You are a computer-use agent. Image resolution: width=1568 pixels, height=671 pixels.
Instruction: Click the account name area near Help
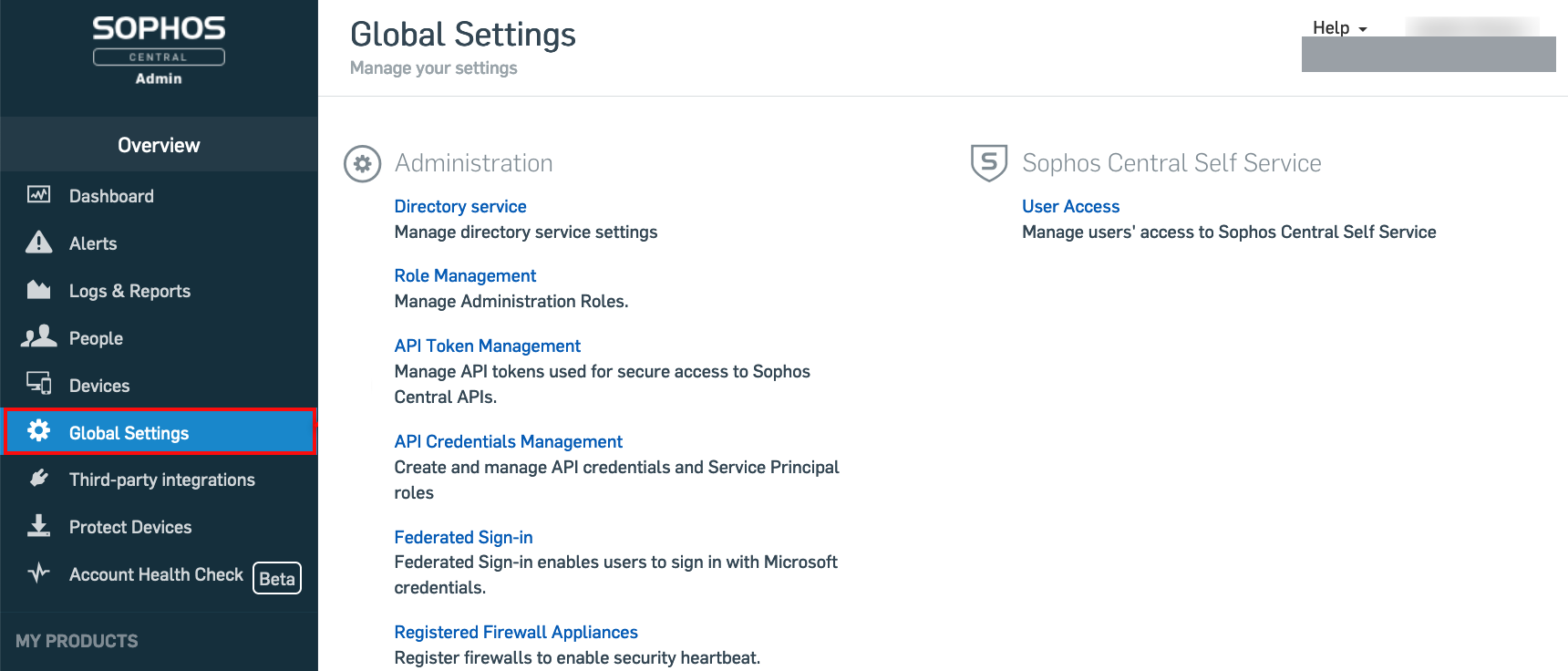1471,27
